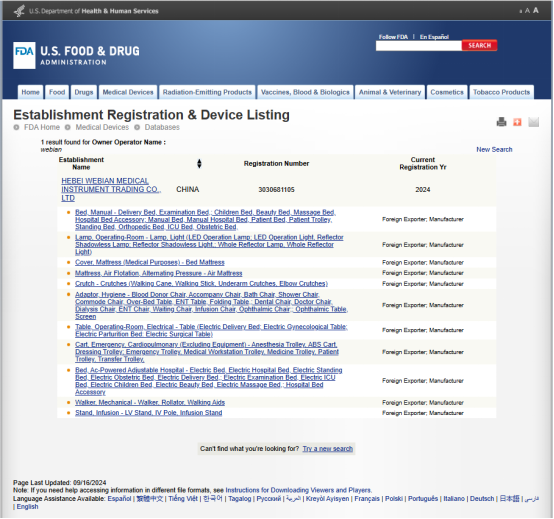
Task: Open the Medical Devices tab
Action: click(128, 92)
